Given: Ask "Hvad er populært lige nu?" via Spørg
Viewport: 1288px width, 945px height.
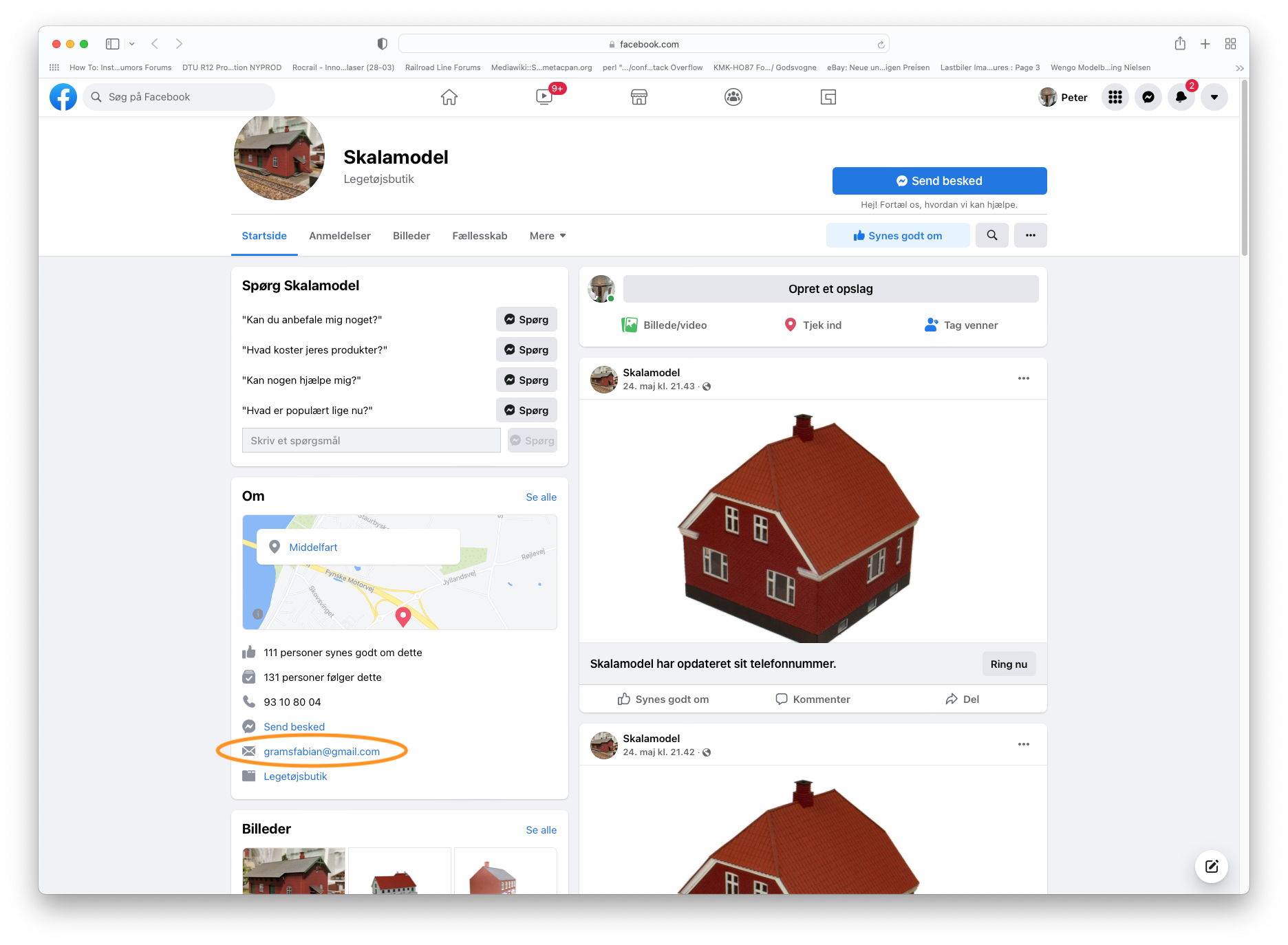Looking at the screenshot, I should pos(526,410).
